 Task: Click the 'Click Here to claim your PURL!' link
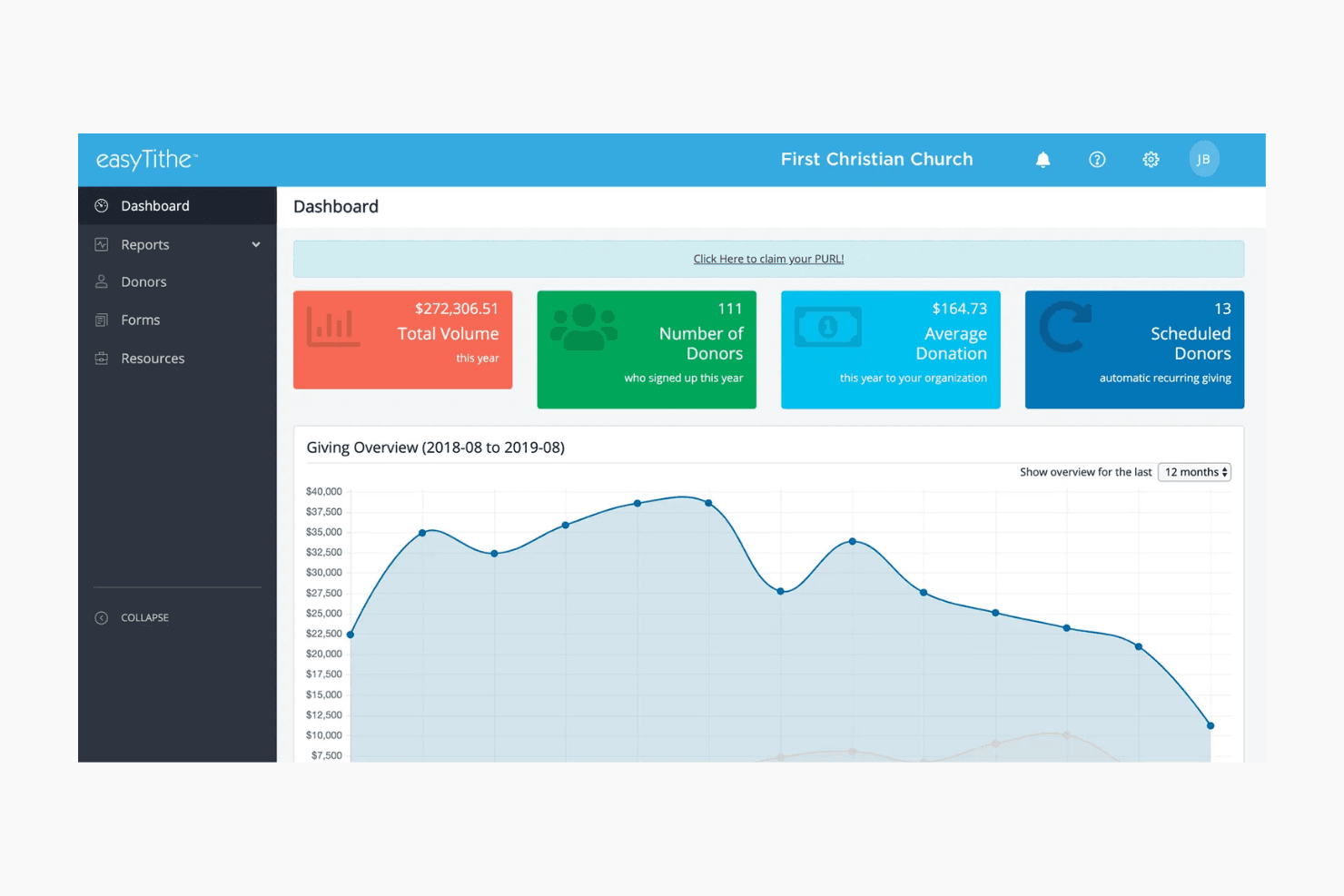[x=768, y=260]
